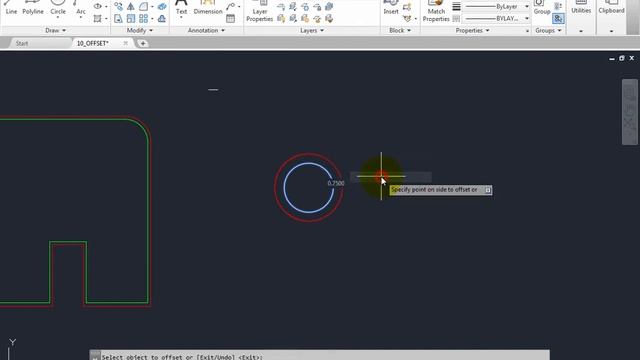Screen dimensions: 640x360
Task: Click the 0.7500 dynamic input field
Action: pos(336,183)
